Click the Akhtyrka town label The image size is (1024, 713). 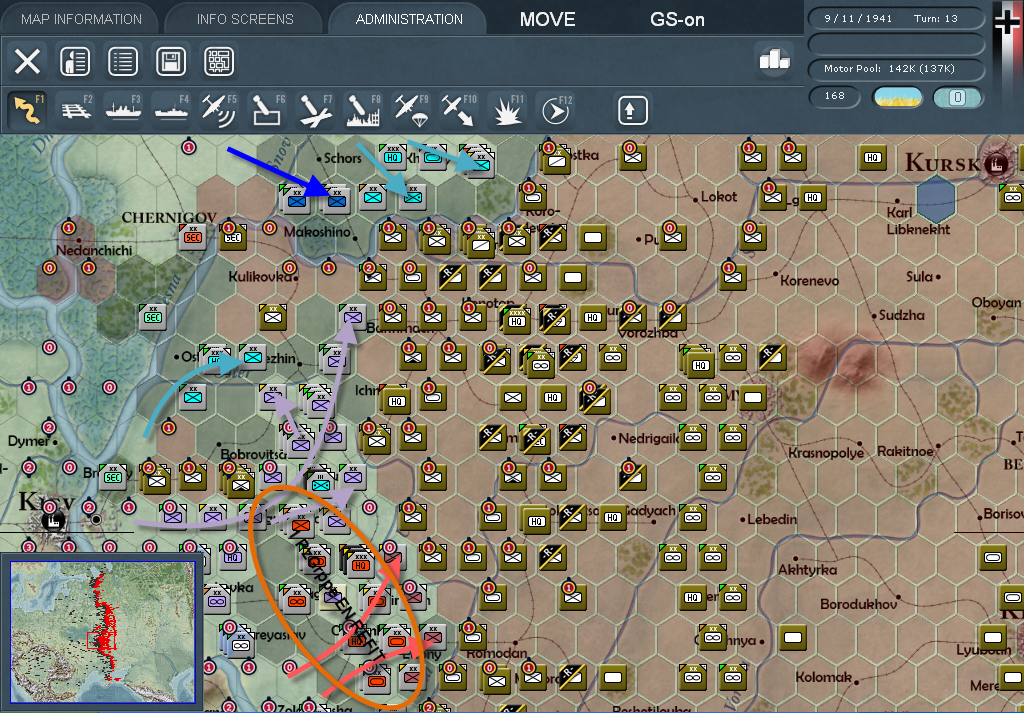[808, 570]
